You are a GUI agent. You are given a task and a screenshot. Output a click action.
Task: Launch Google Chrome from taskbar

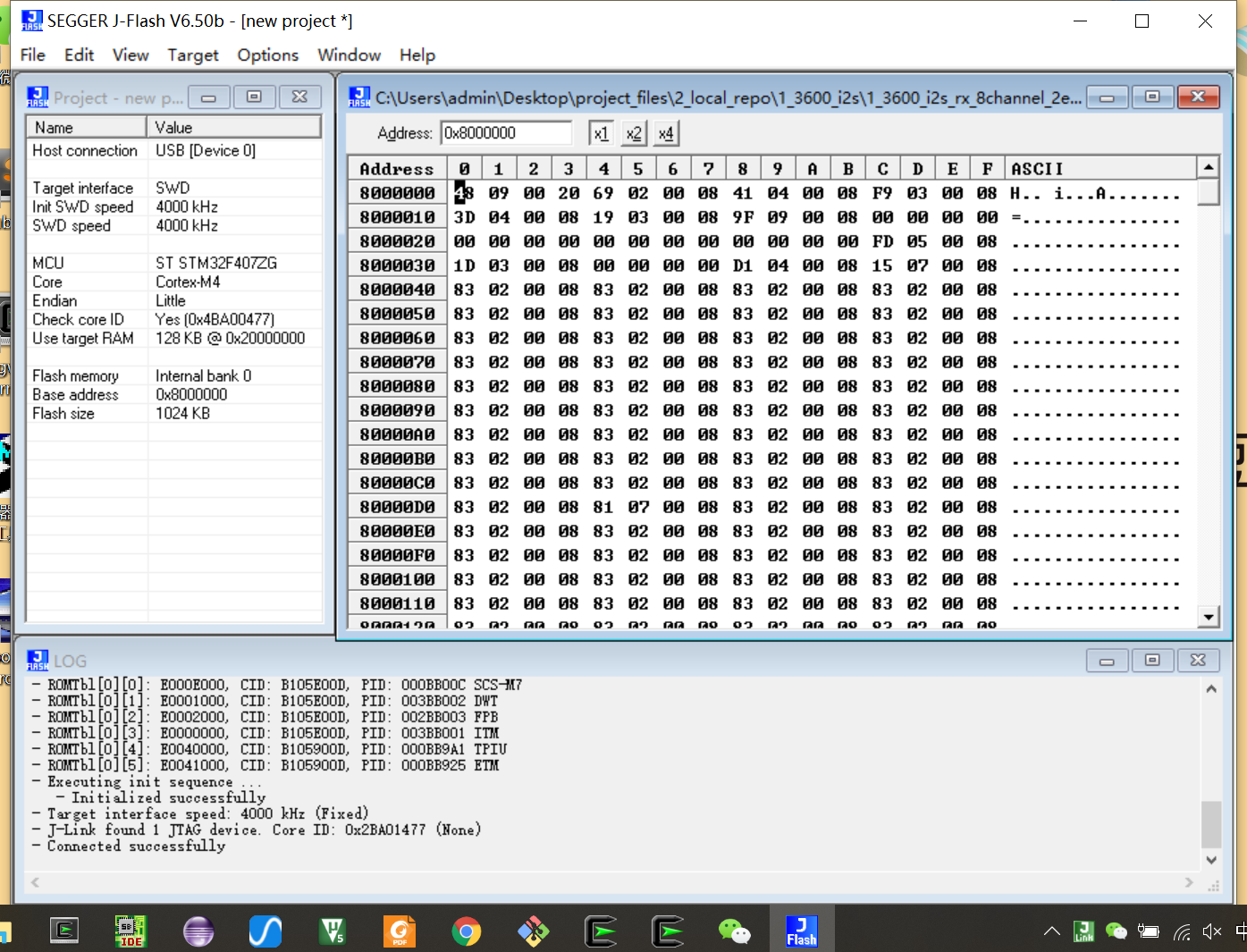pos(467,931)
